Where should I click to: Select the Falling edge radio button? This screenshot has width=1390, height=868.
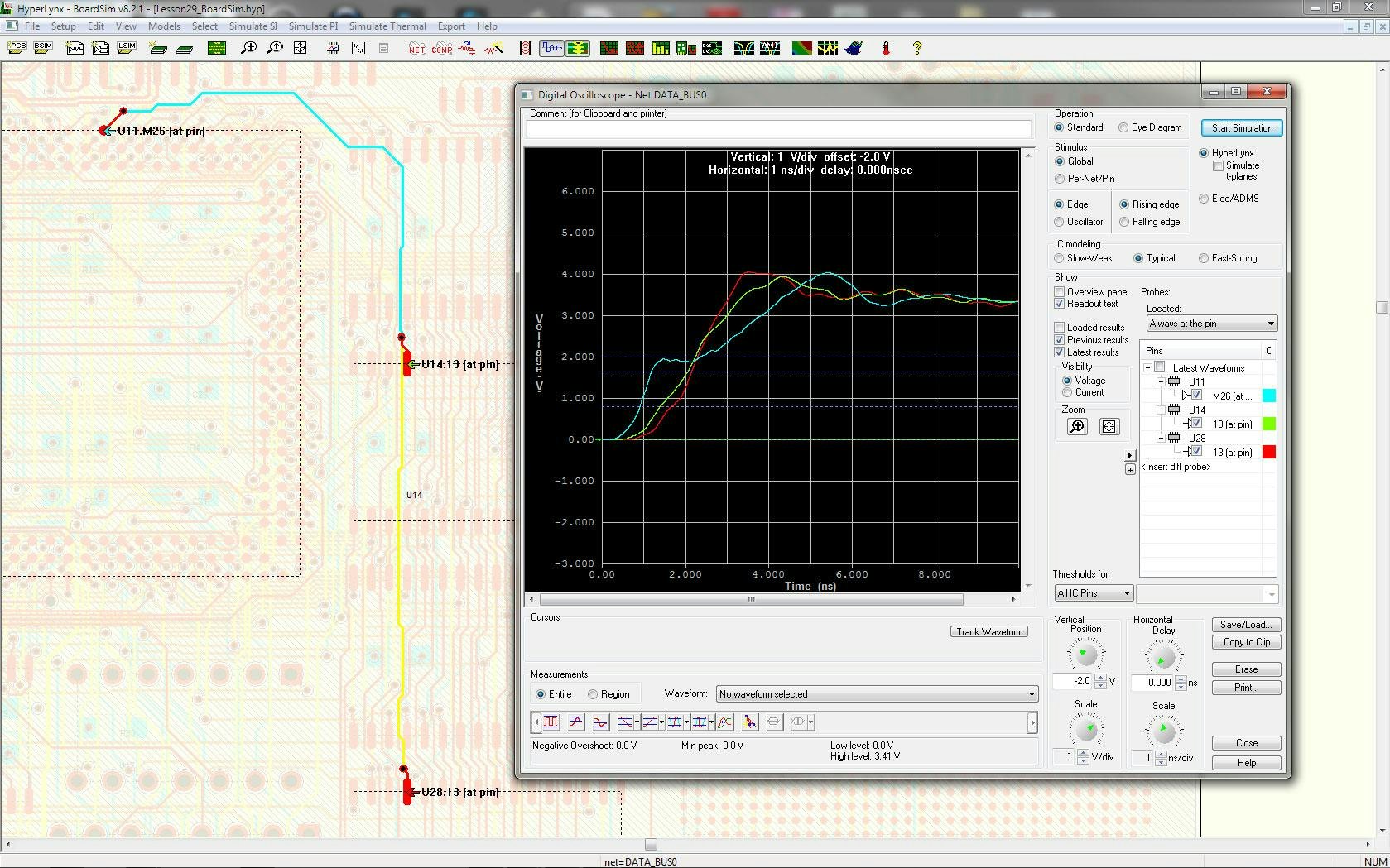[x=1124, y=222]
